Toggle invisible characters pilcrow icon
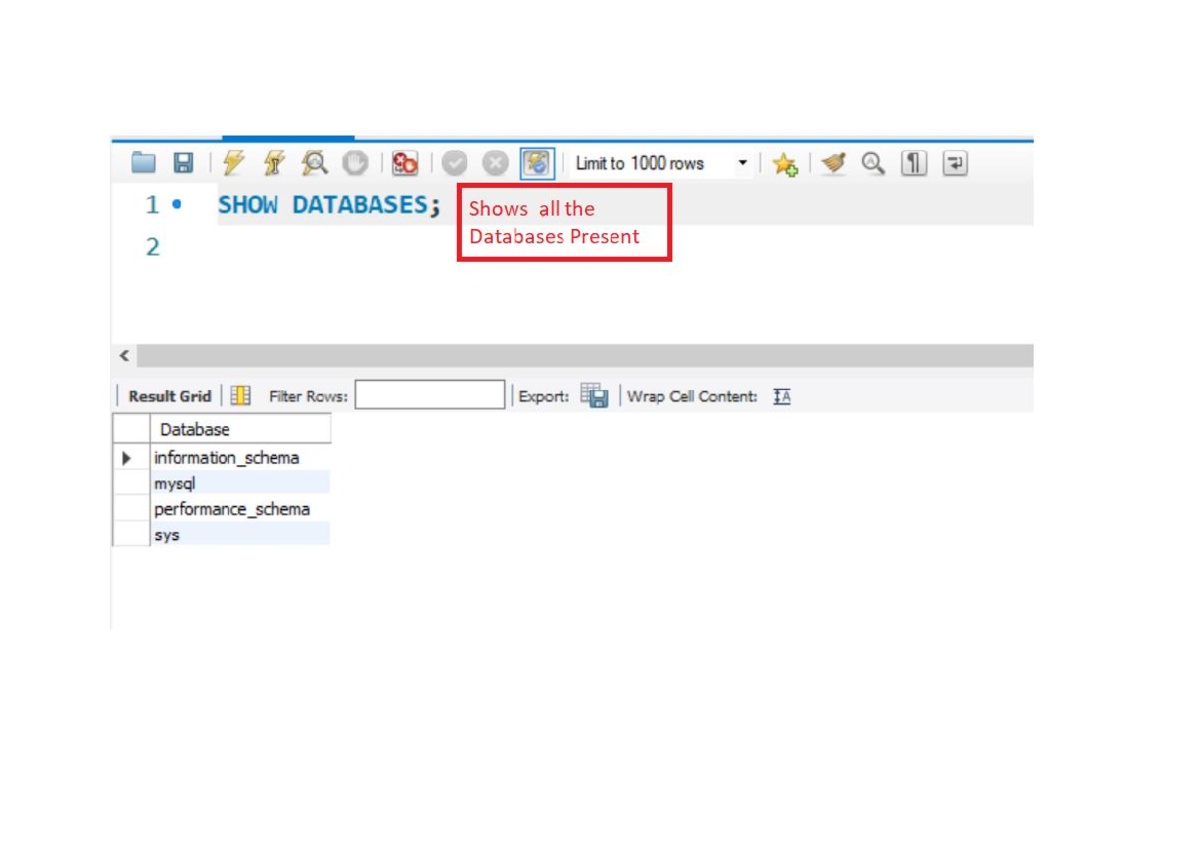 [x=914, y=163]
